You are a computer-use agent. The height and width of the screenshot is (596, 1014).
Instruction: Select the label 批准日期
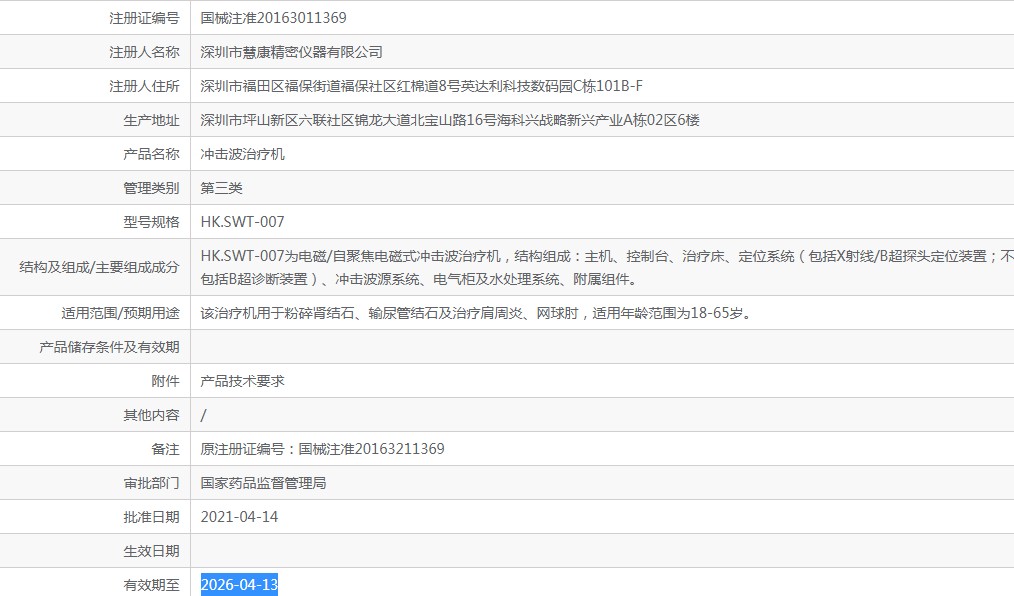pos(151,517)
